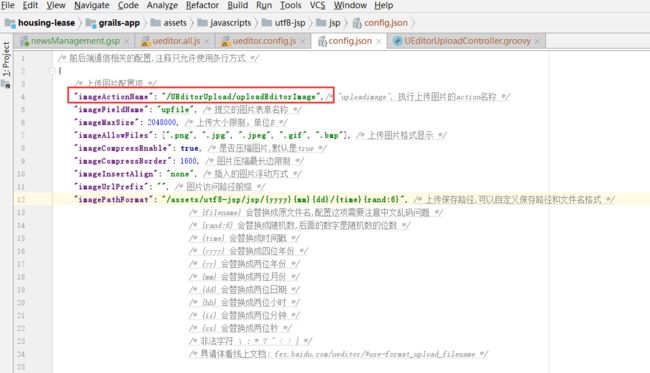Open the Window menu
This screenshot has width=650, height=373.
[350, 5]
